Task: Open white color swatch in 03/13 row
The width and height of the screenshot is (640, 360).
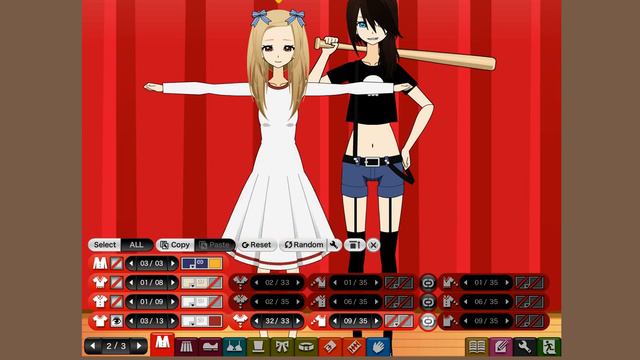Action: coord(188,321)
